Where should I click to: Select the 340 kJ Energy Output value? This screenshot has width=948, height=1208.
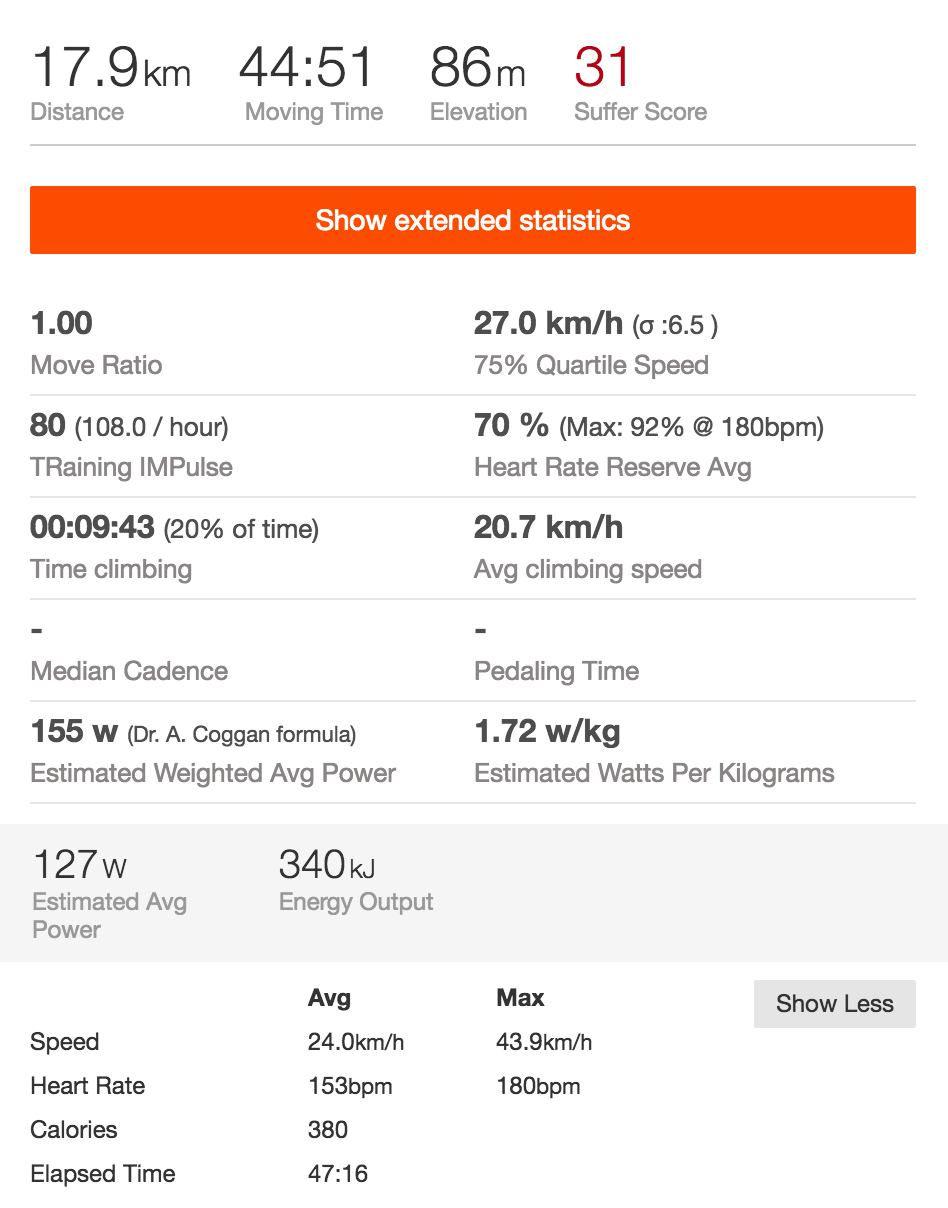click(327, 864)
